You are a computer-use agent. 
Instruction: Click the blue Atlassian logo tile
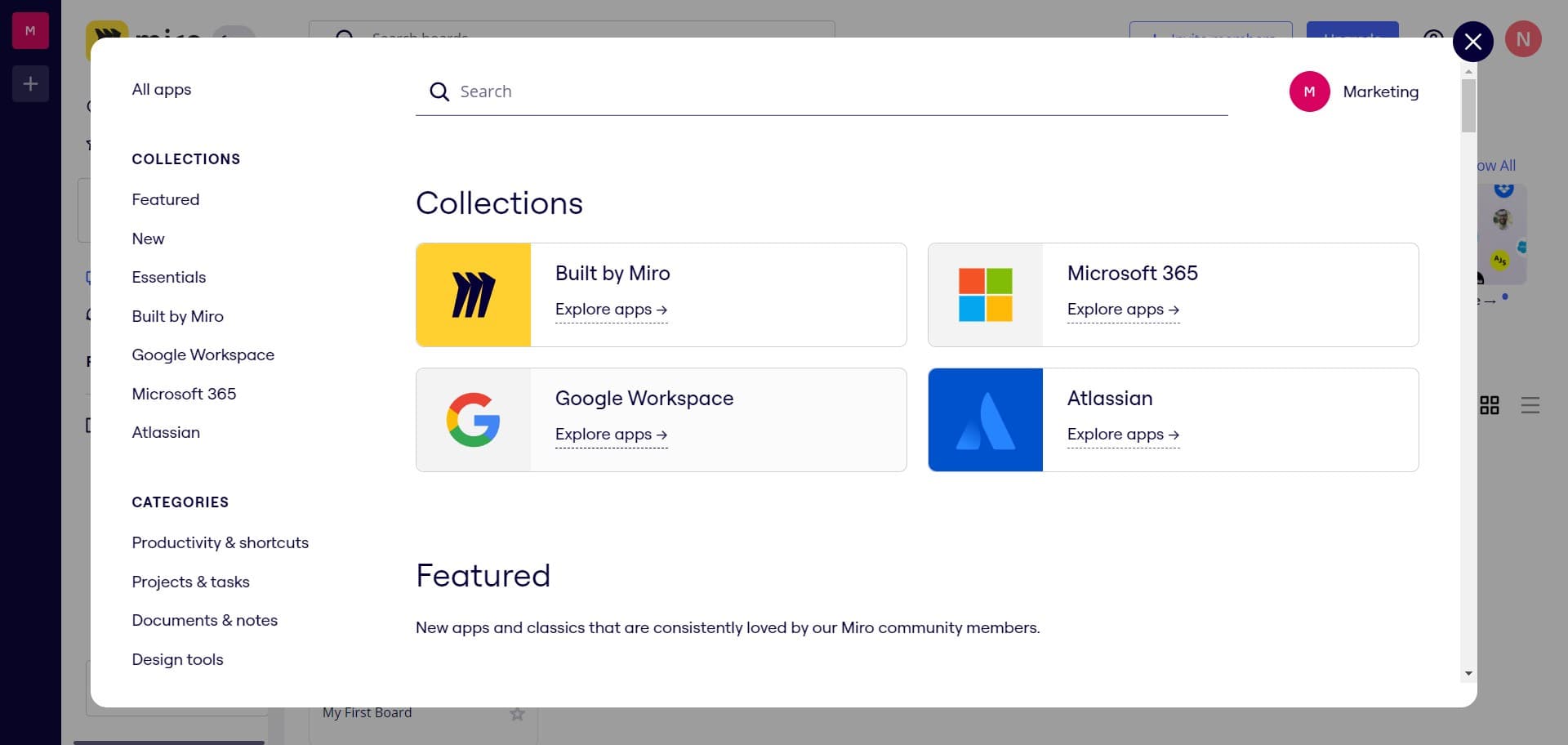(x=986, y=419)
